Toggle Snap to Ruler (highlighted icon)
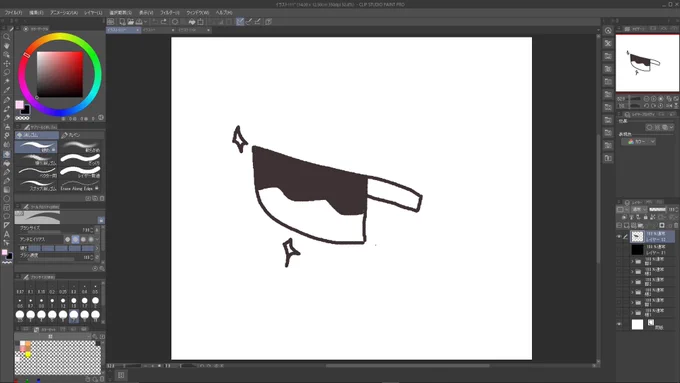 coord(240,21)
